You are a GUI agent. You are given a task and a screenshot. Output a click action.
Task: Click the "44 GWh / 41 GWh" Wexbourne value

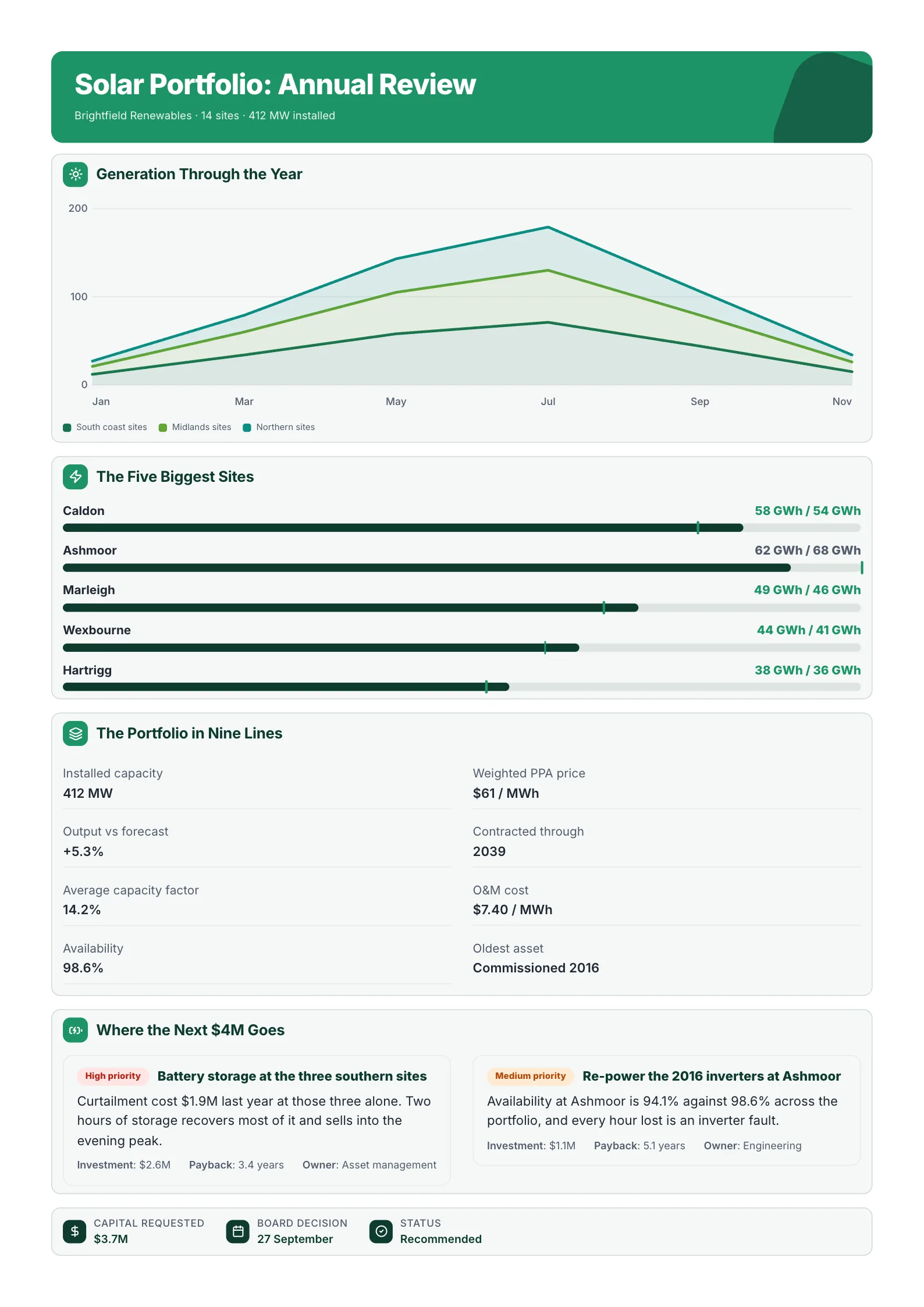[809, 630]
